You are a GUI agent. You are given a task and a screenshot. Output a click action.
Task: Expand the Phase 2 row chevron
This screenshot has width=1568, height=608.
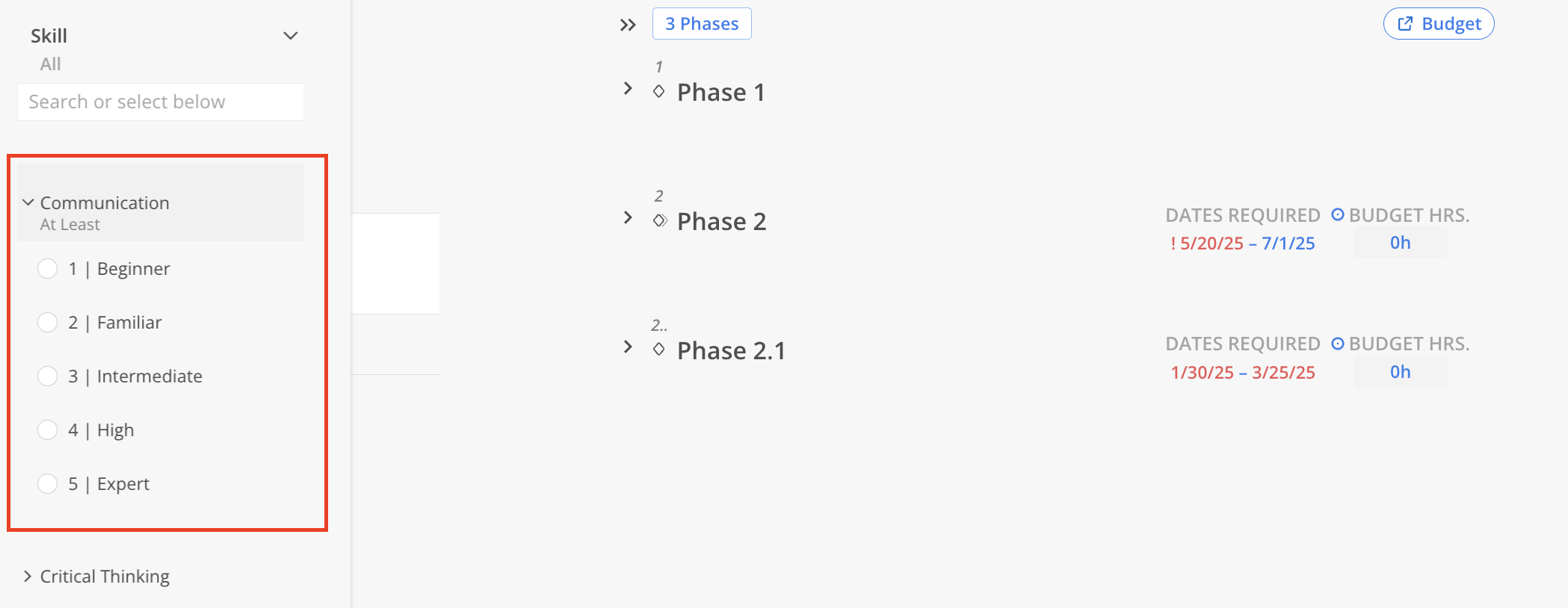628,218
